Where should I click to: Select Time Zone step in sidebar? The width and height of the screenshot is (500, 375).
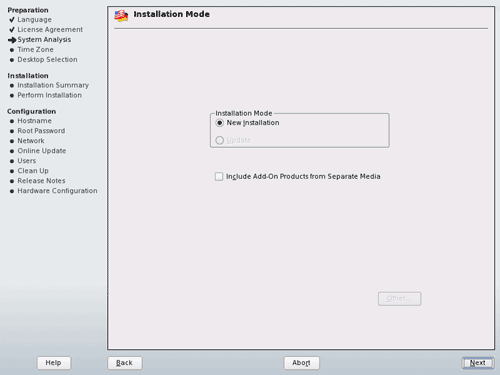35,50
